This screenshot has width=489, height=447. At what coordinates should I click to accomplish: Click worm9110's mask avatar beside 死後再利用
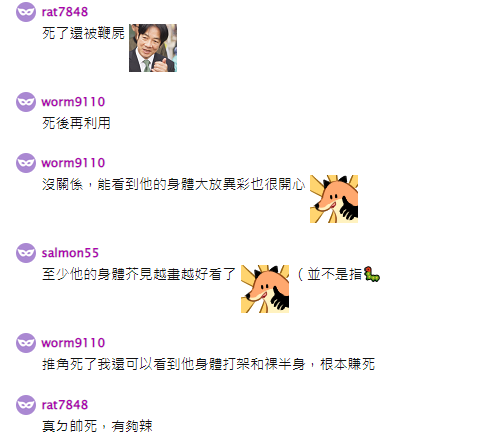[x=26, y=102]
